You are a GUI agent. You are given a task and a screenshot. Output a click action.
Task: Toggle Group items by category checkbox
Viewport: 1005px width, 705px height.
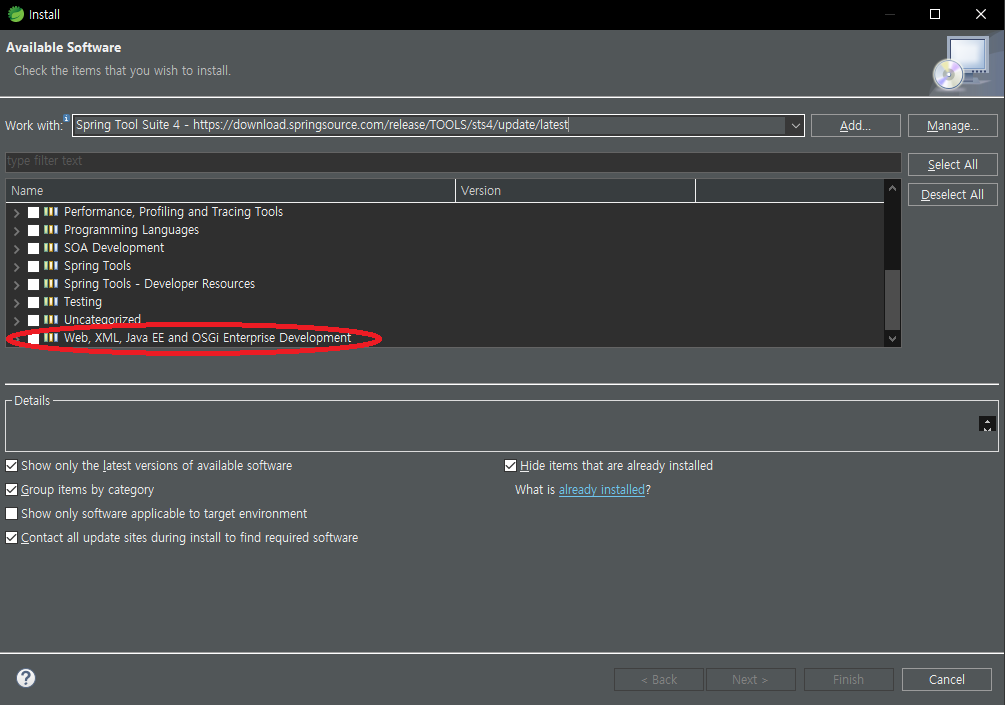12,490
